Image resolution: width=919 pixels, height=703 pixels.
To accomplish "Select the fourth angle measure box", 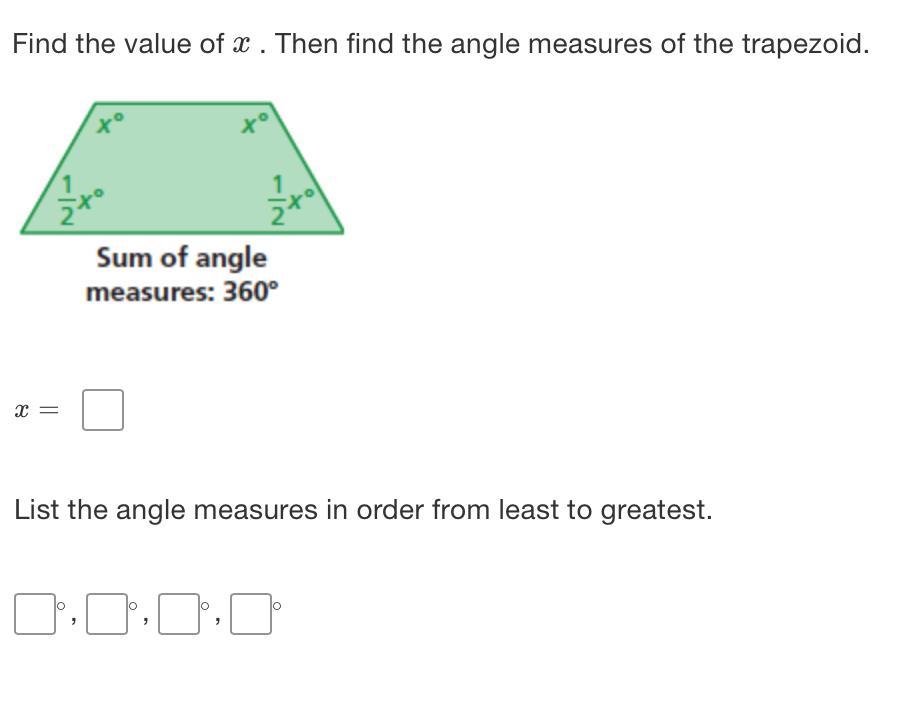I will (x=251, y=614).
